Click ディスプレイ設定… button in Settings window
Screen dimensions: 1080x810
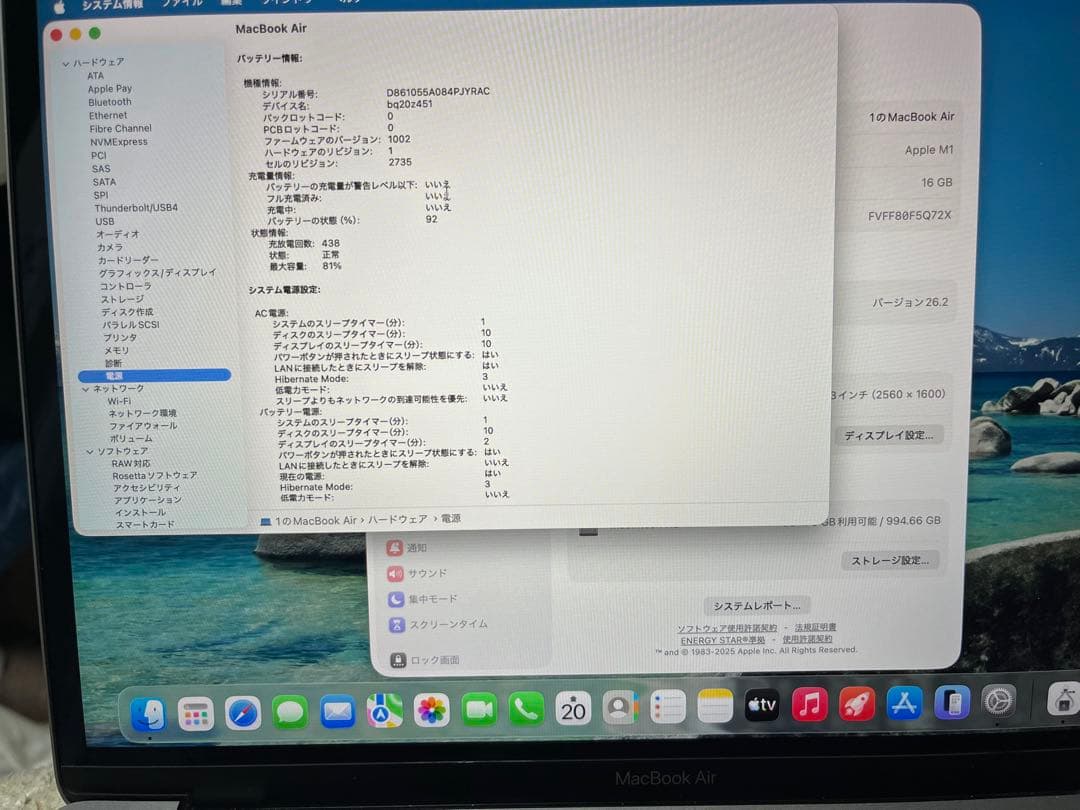point(889,435)
